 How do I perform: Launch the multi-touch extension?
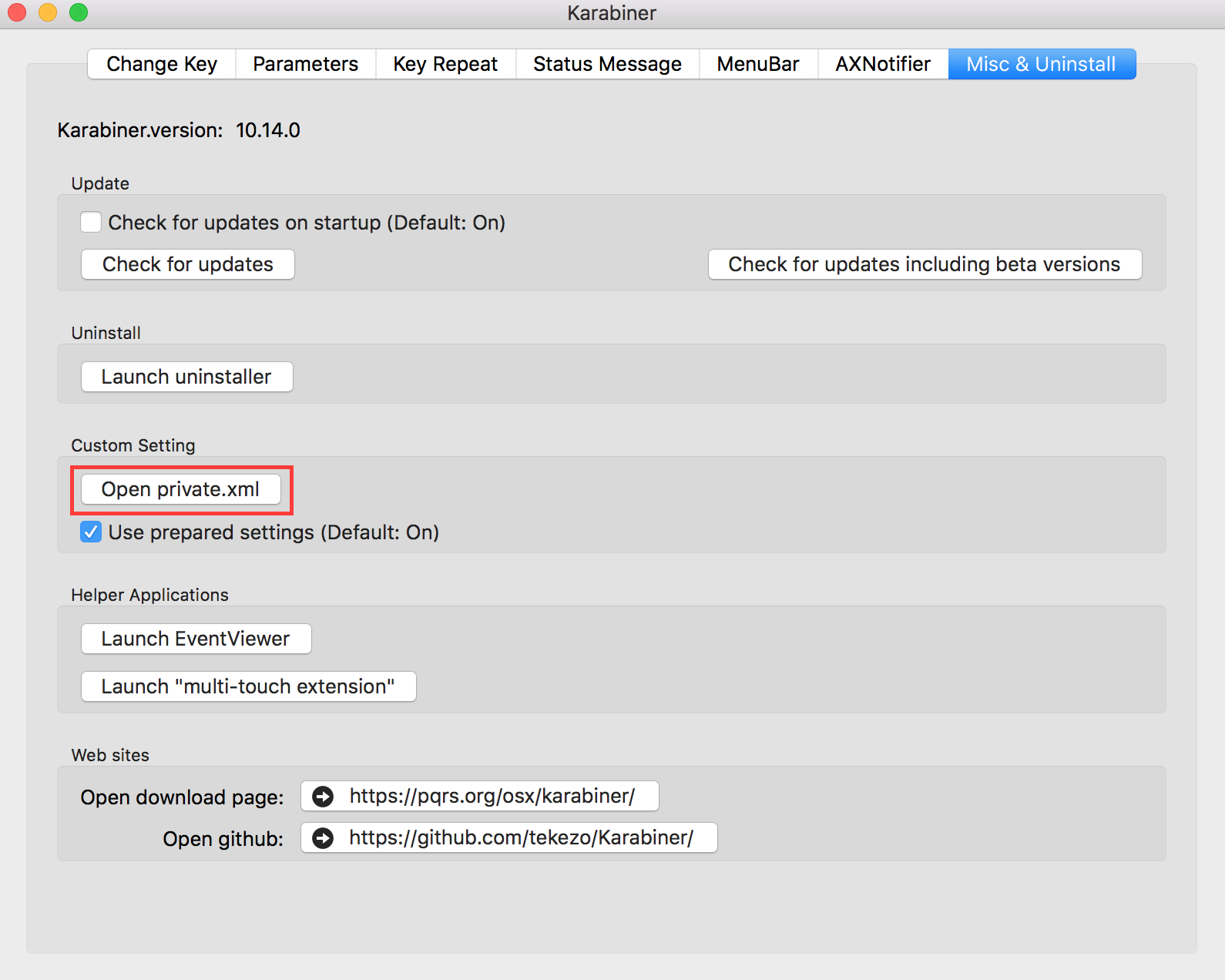pos(248,686)
